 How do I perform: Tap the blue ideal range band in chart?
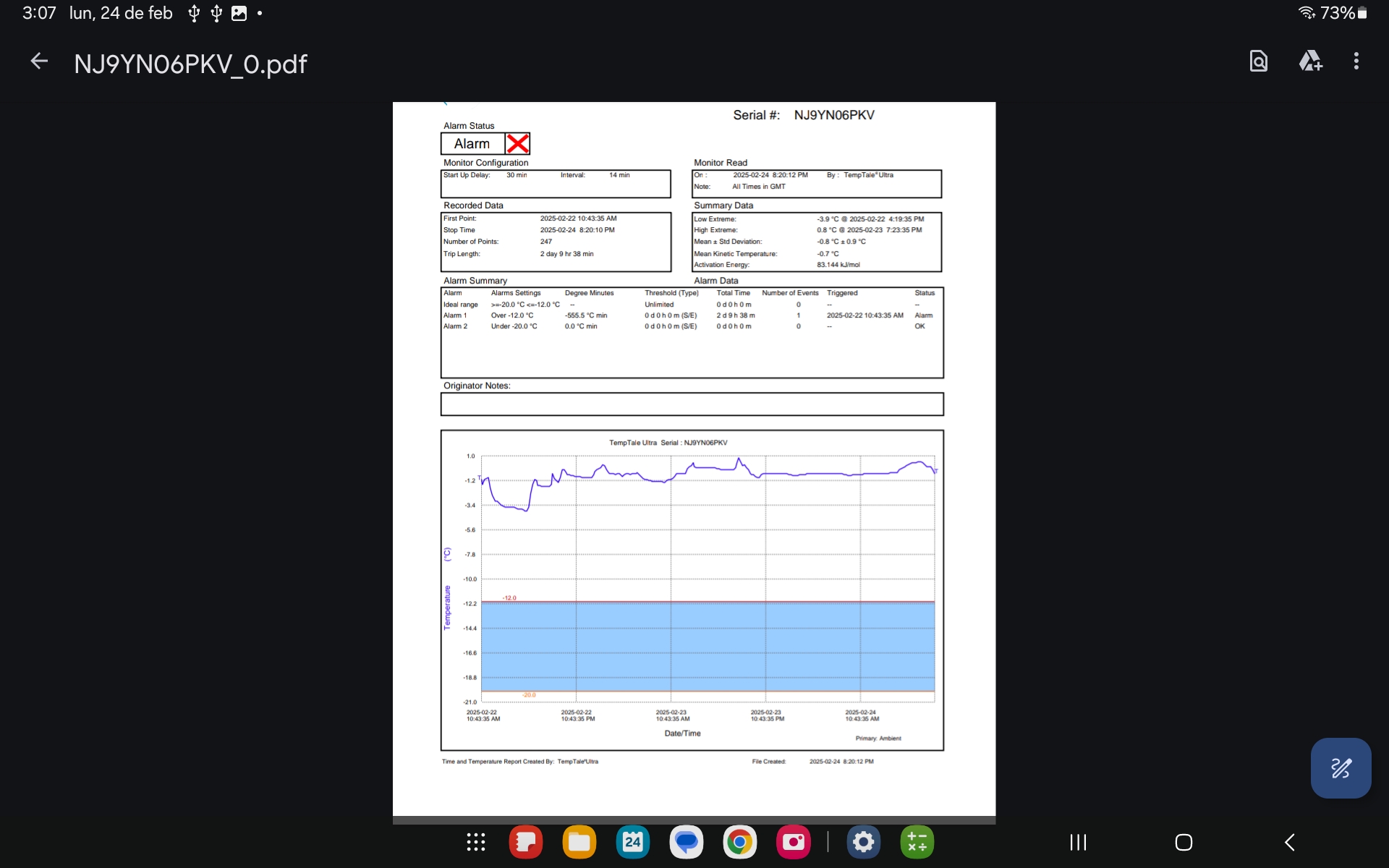[x=708, y=647]
